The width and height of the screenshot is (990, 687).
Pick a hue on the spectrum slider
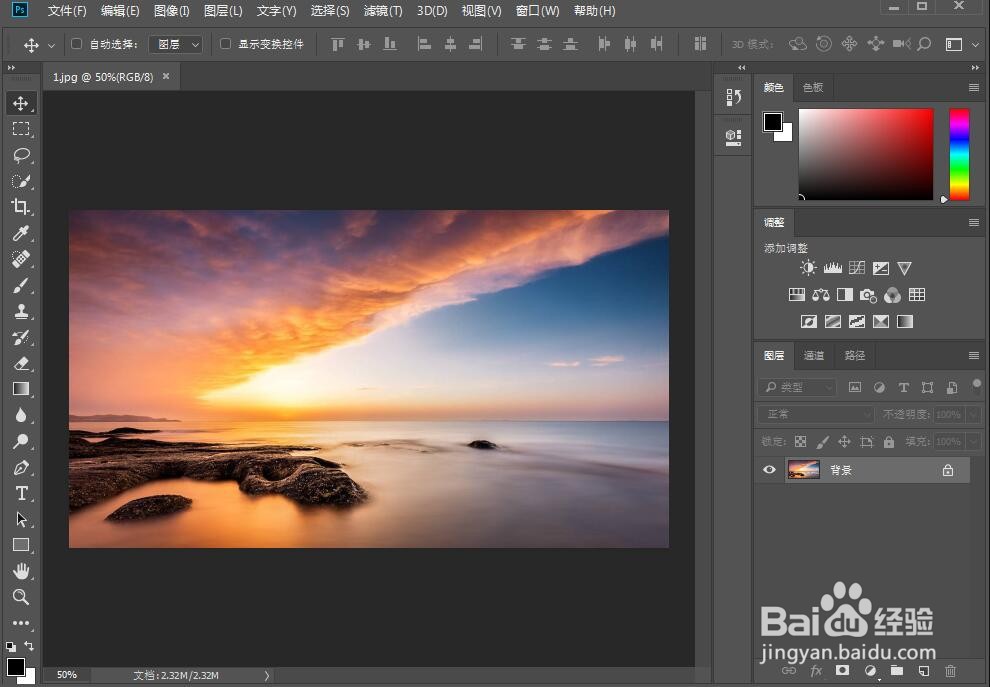tap(959, 155)
